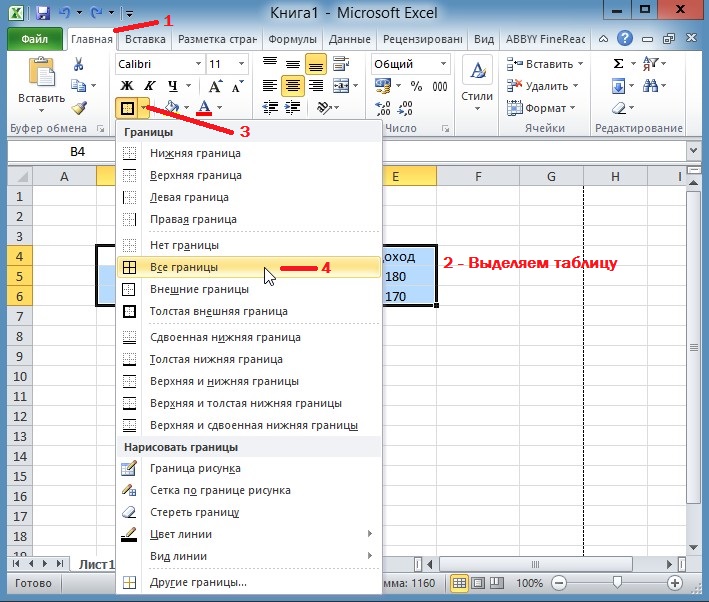Toggle Underline Ч formatting
The image size is (709, 602).
pos(172,85)
